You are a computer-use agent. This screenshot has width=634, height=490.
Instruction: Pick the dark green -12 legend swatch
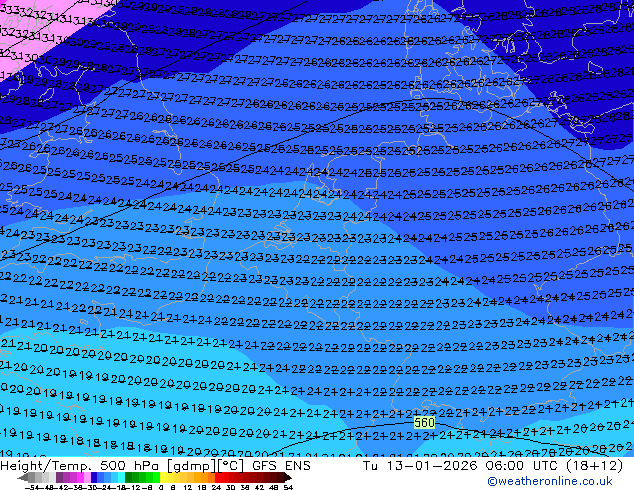click(x=129, y=477)
